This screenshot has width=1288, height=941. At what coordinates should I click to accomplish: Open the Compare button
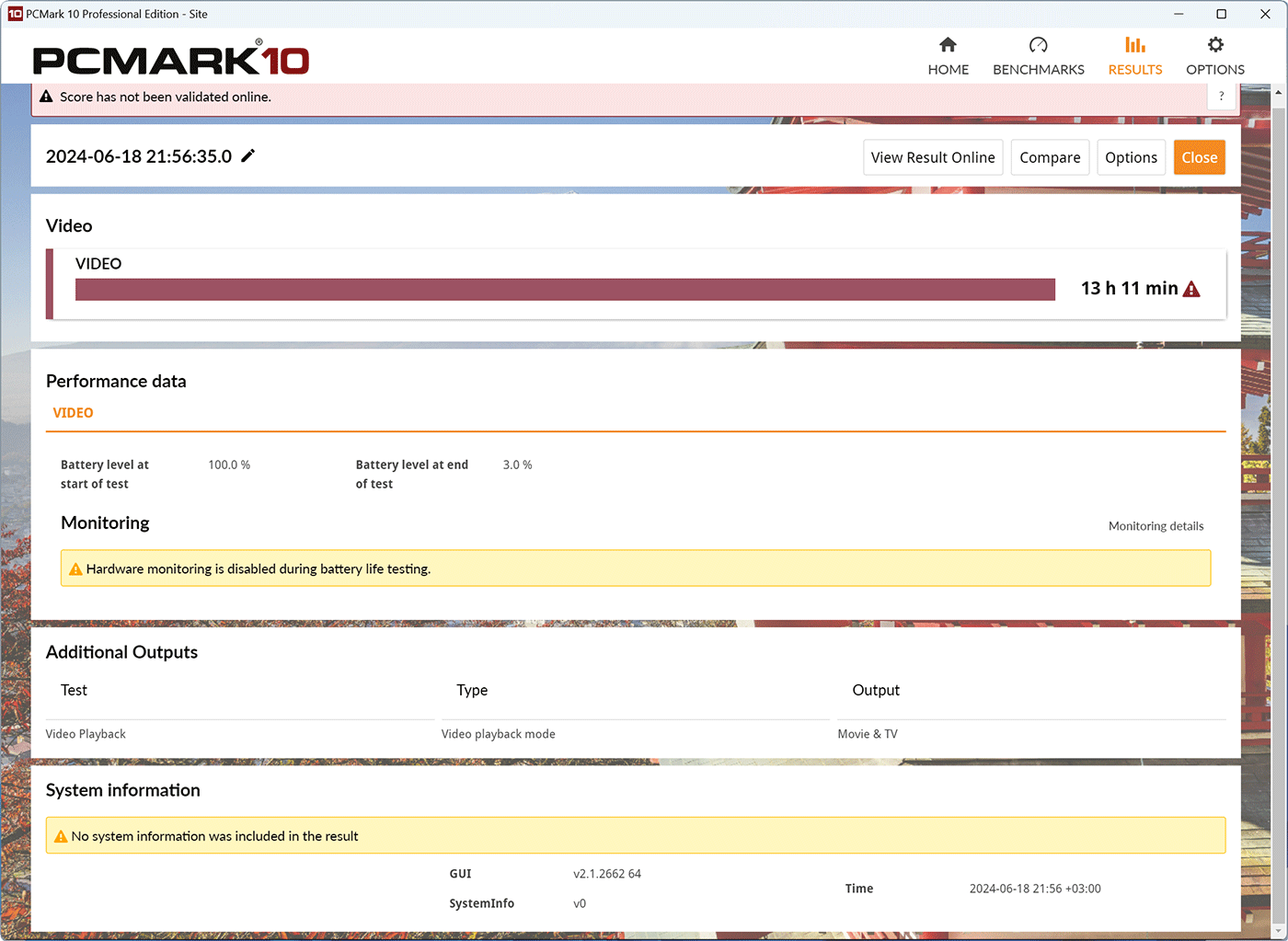pyautogui.click(x=1050, y=157)
